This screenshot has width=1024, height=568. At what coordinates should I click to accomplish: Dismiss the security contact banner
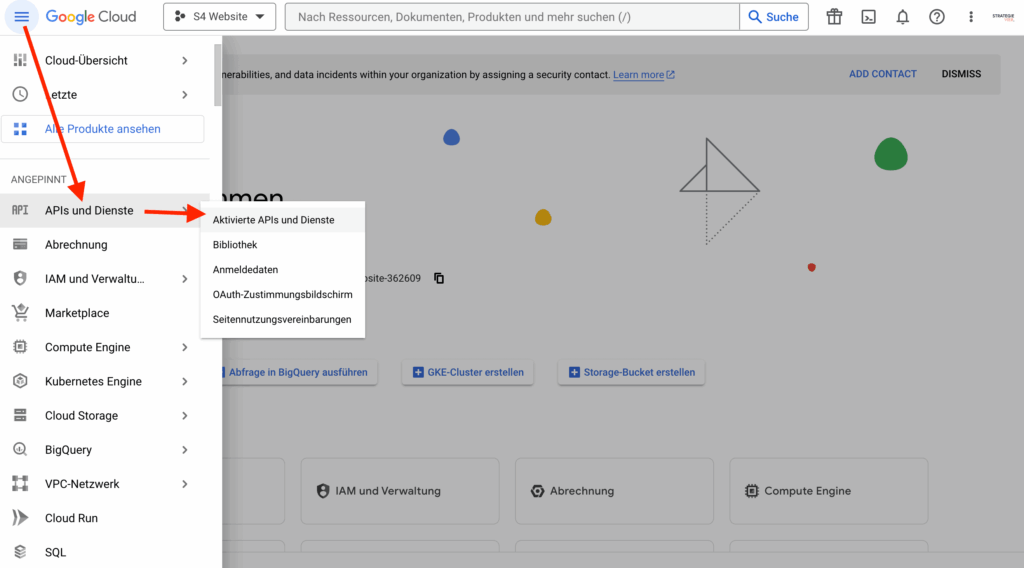(x=961, y=74)
